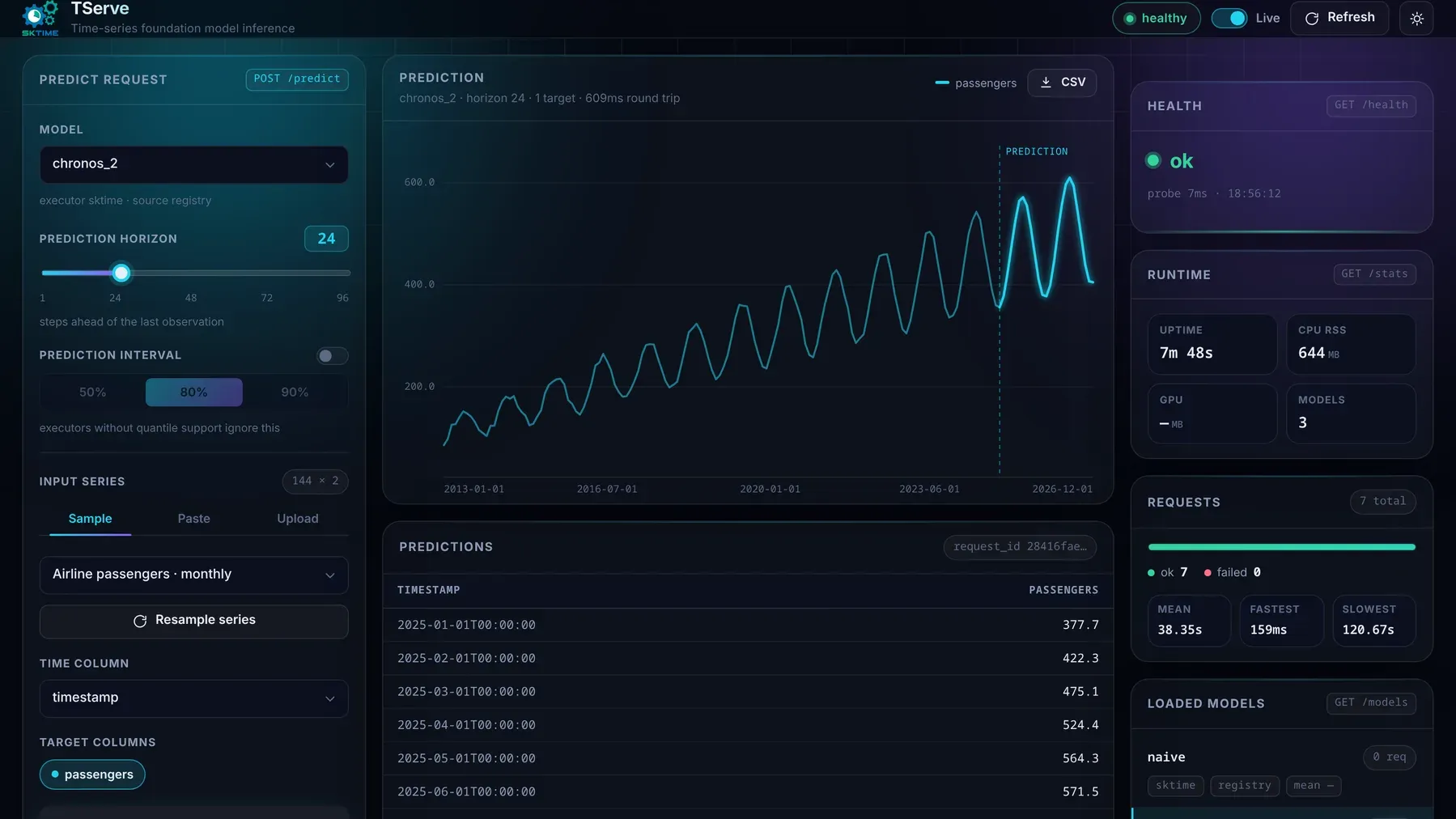Click the POST /predict badge
This screenshot has height=819, width=1456.
297,79
